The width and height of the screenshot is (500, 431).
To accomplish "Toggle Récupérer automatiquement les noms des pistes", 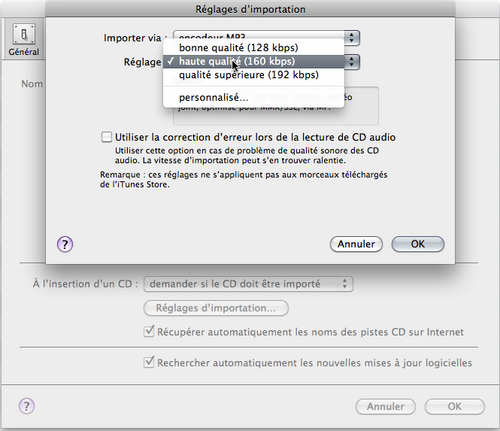I will pos(149,332).
